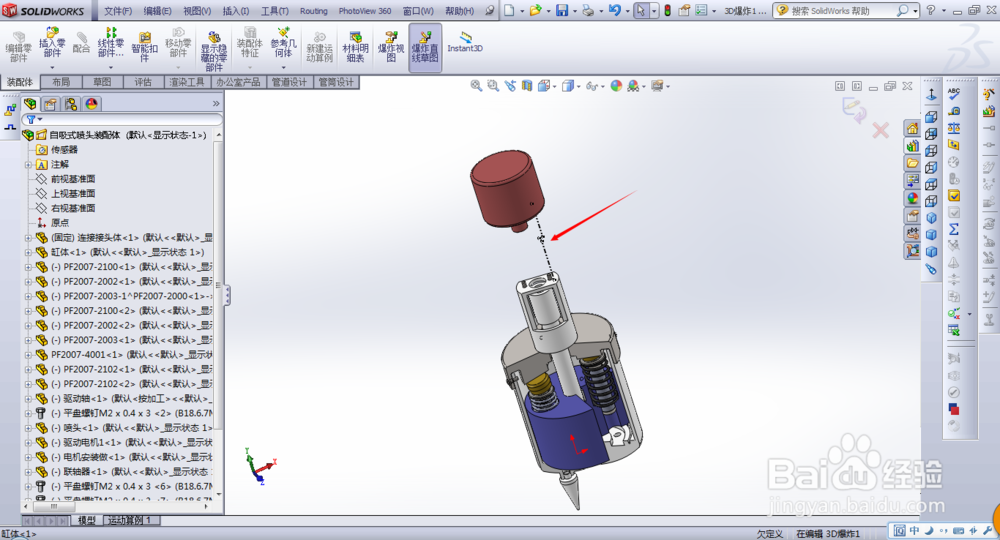
Task: Run the spell checker ABC tool
Action: tap(953, 94)
